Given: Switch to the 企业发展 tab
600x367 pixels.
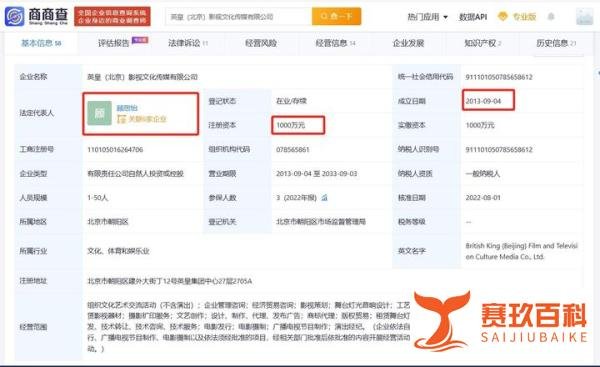Looking at the screenshot, I should coord(408,43).
